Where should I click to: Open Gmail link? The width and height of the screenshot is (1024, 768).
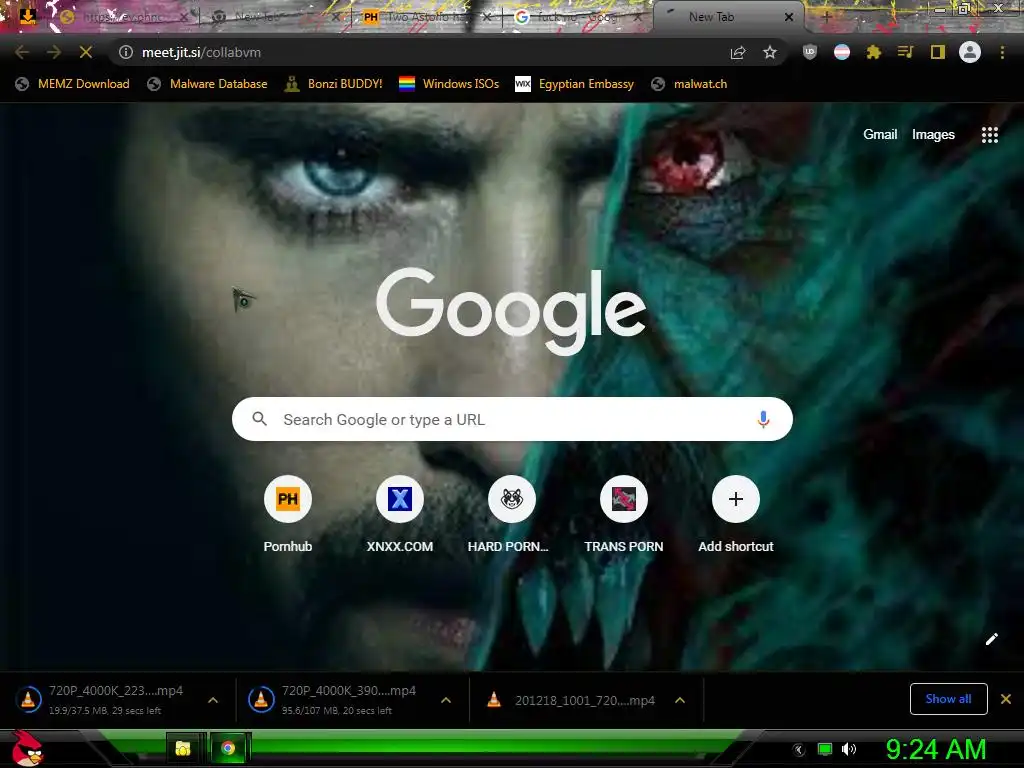pos(880,135)
